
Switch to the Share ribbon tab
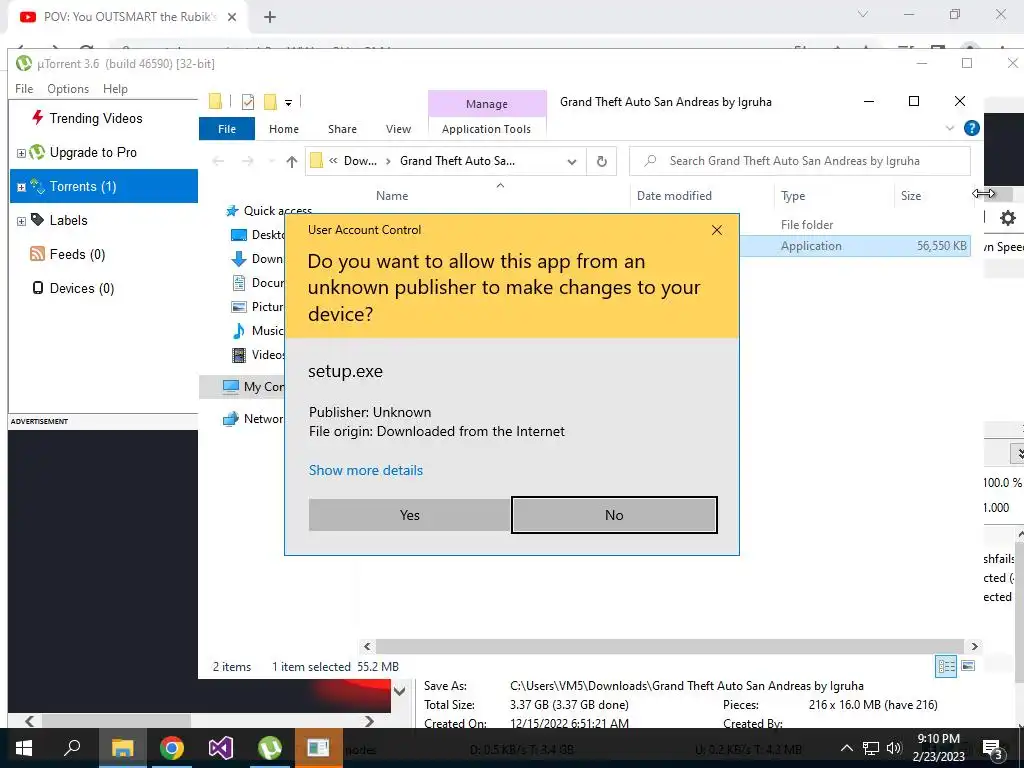click(342, 129)
